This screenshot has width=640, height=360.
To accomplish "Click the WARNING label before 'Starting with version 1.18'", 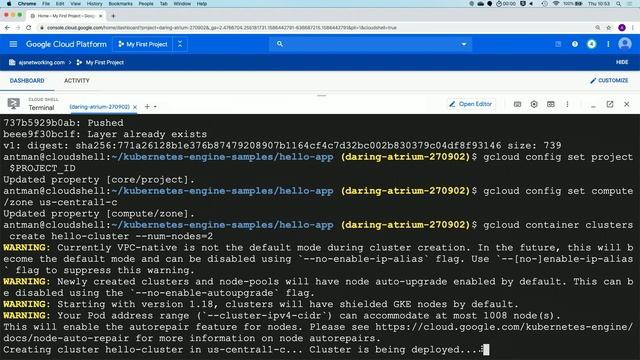I will [27, 304].
